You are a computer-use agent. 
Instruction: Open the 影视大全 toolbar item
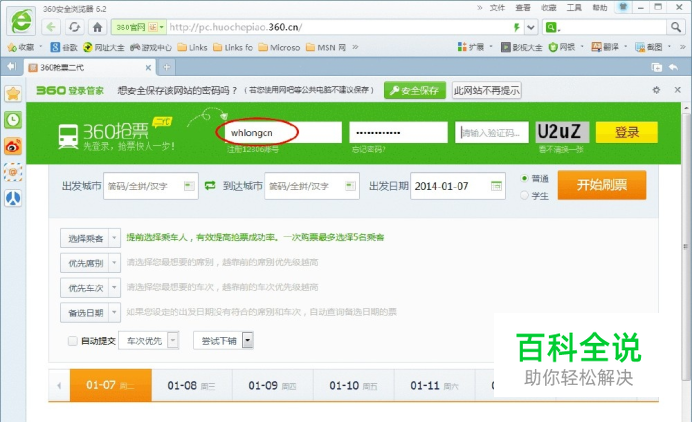522,47
